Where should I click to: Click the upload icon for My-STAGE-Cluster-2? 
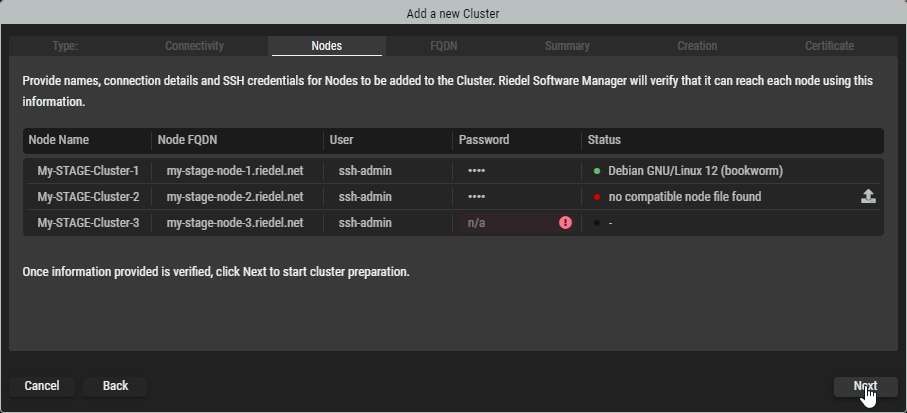(868, 197)
